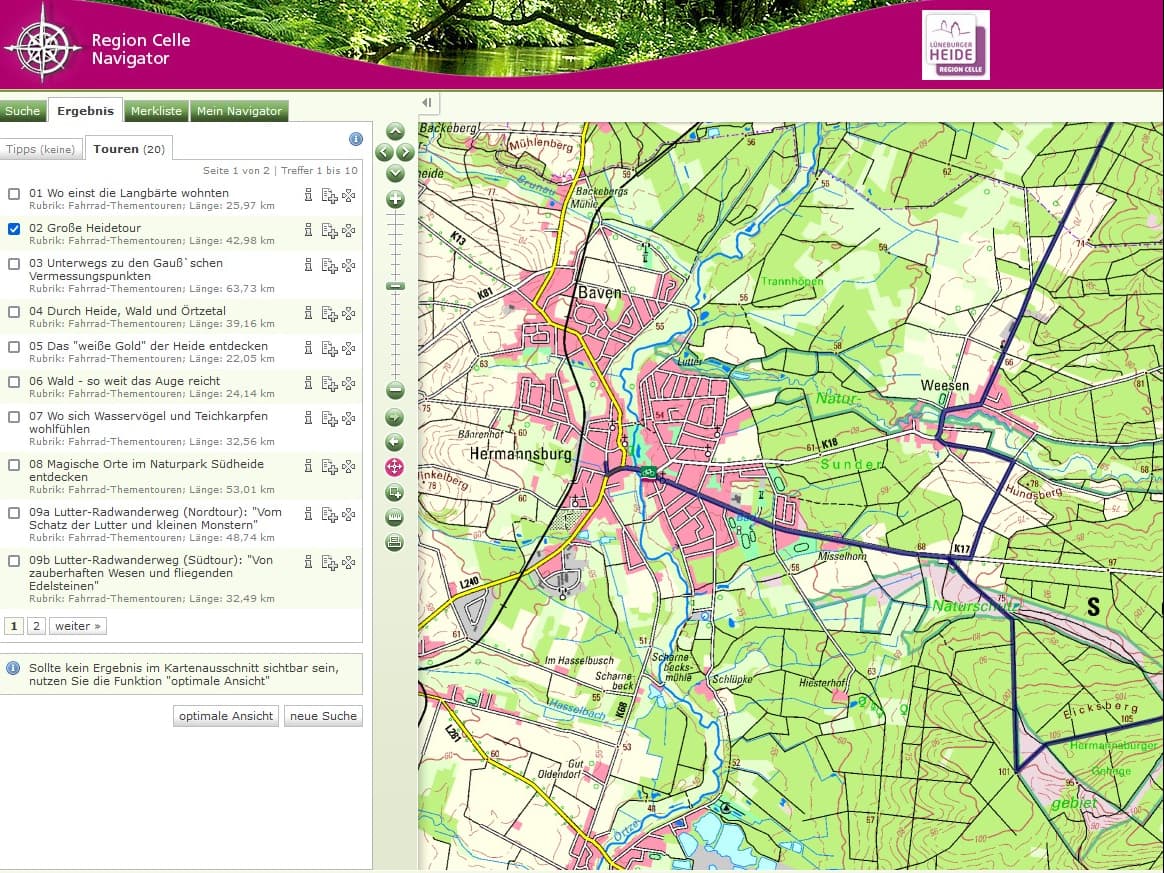Uncheck the 02 Große Heidetour checkbox
The width and height of the screenshot is (1164, 873).
(x=14, y=229)
